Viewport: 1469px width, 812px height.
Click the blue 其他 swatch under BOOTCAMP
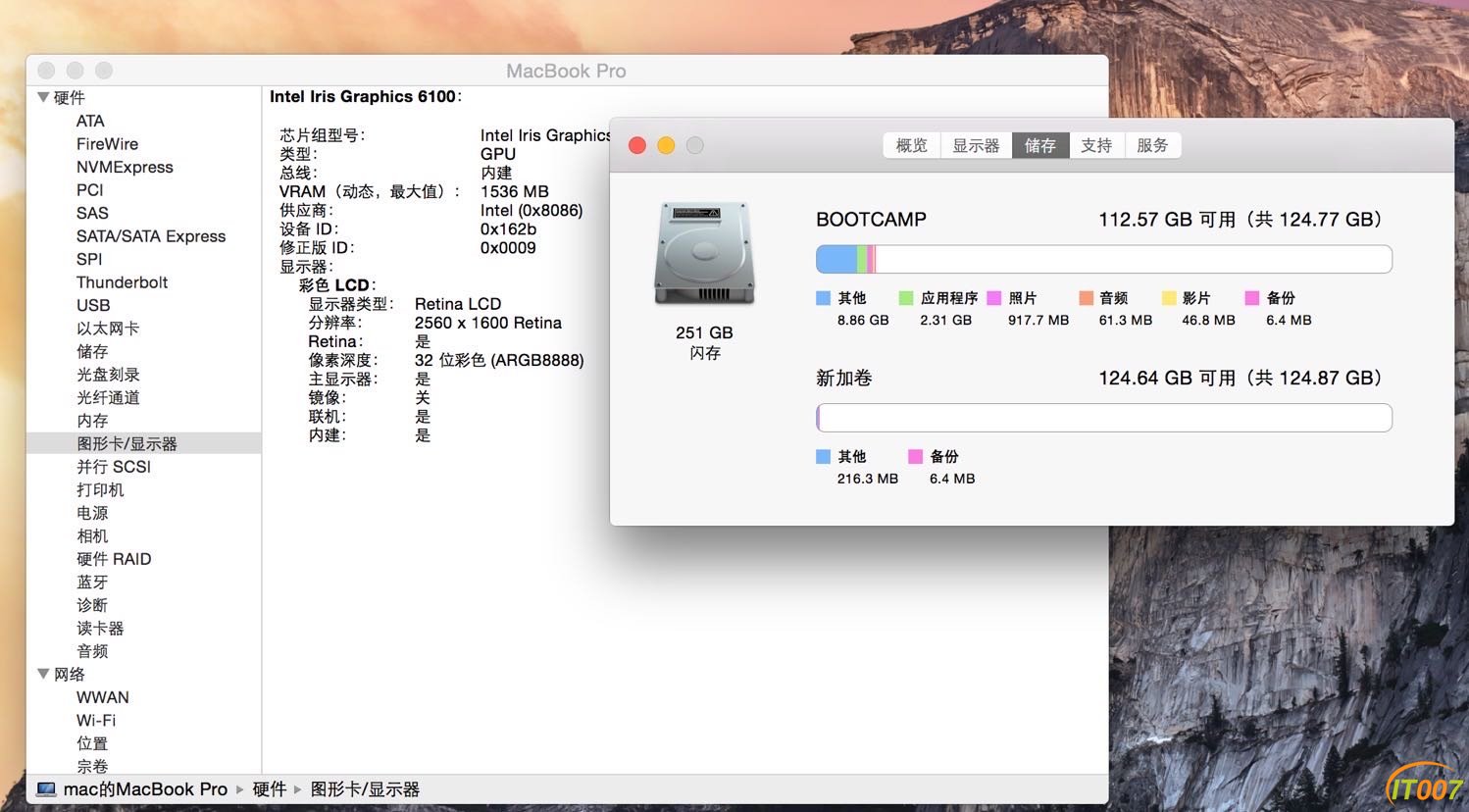pyautogui.click(x=823, y=298)
